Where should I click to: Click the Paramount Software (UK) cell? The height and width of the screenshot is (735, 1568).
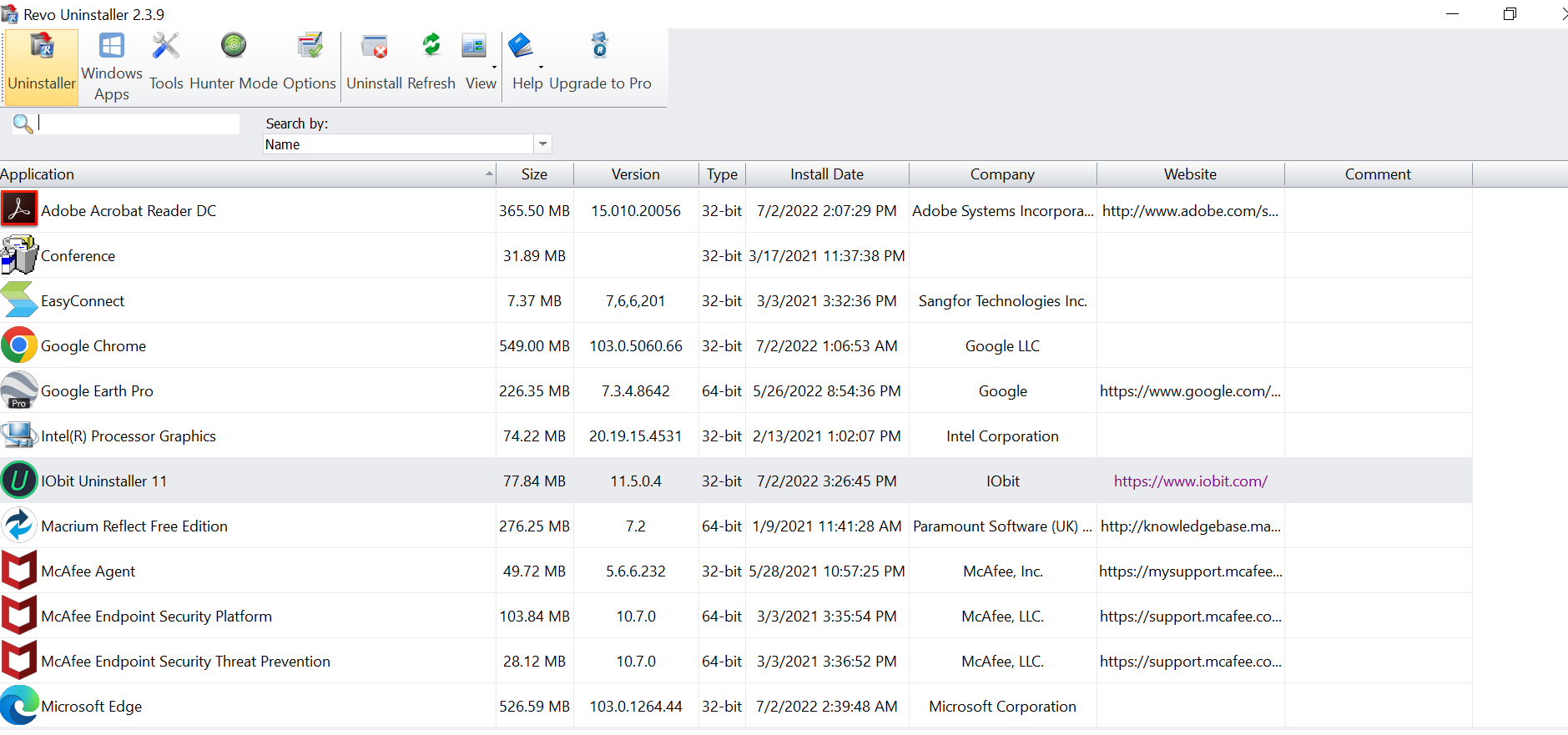[x=1003, y=526]
